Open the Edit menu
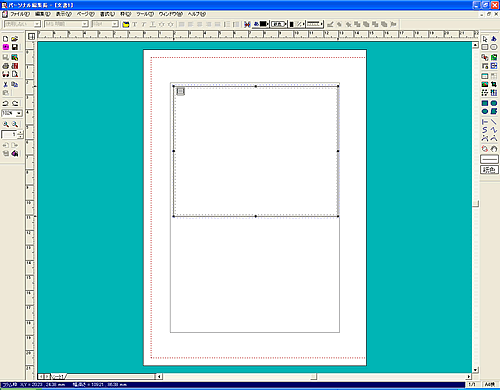This screenshot has height=390, width=500. 43,14
